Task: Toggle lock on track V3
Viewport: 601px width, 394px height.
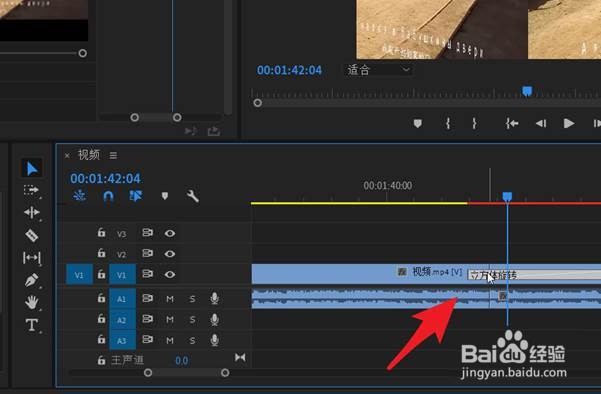Action: coord(101,233)
